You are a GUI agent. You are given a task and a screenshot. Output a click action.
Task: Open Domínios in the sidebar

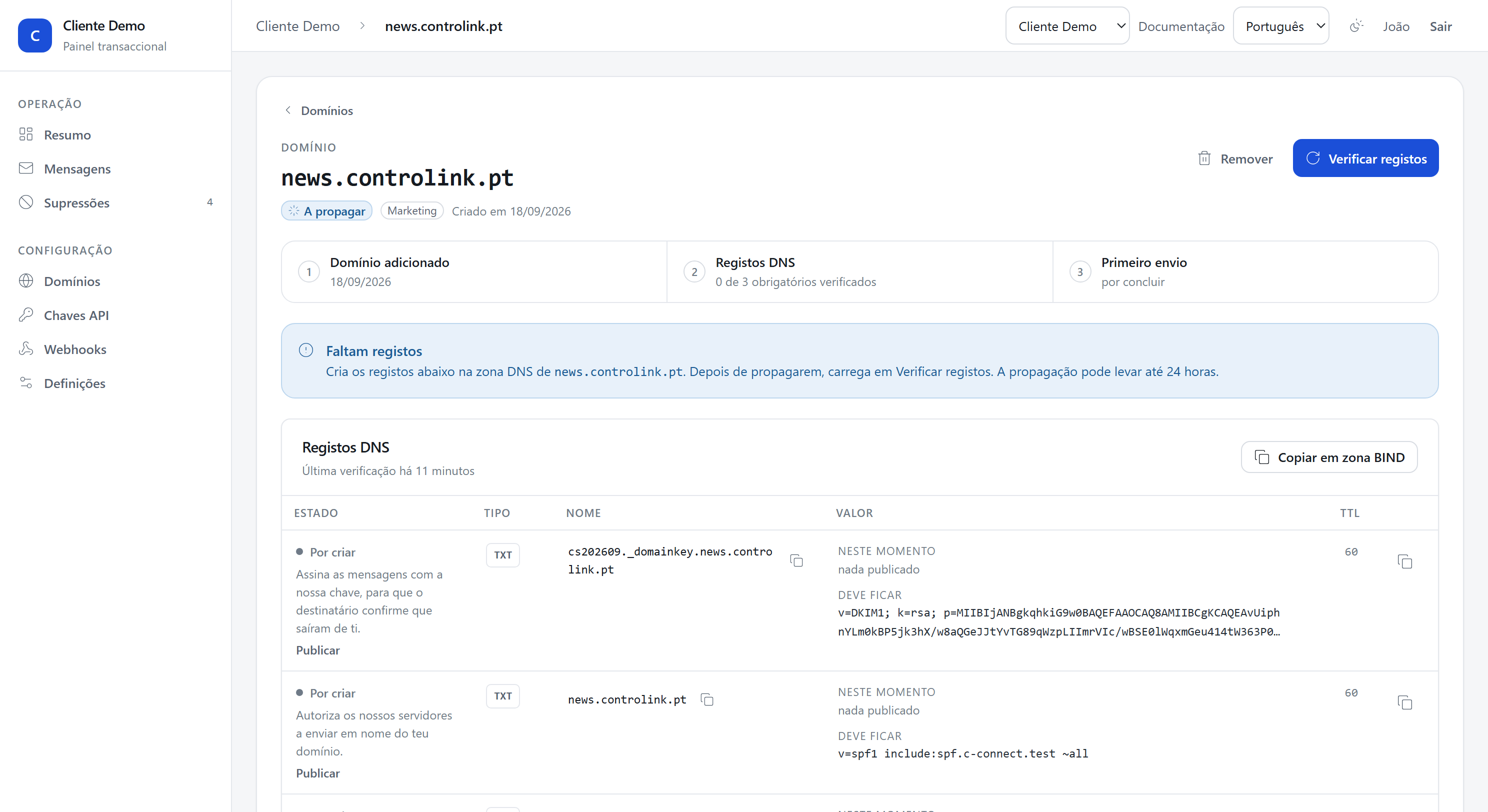point(115,281)
